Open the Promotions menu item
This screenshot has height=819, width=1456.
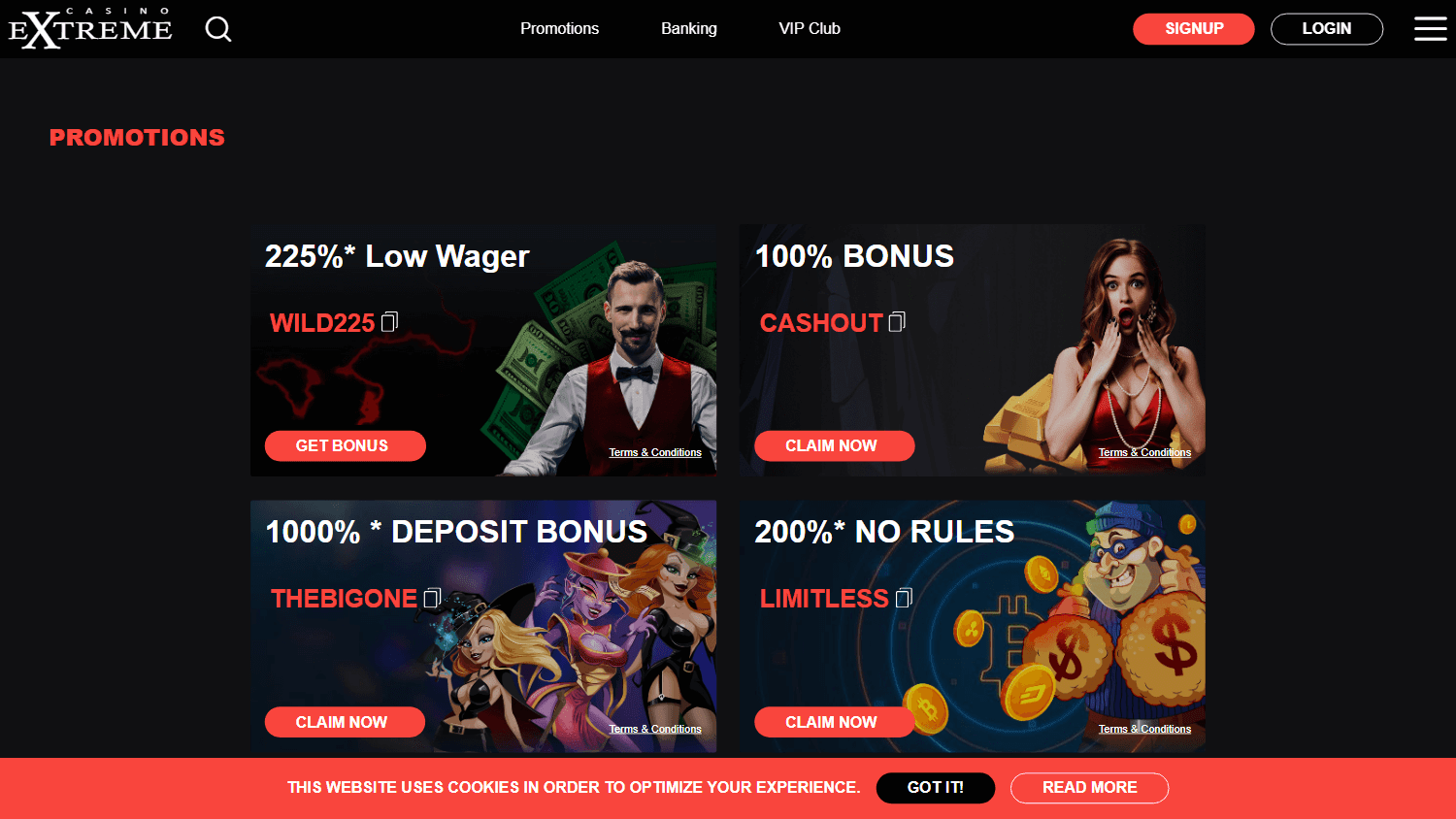[559, 29]
